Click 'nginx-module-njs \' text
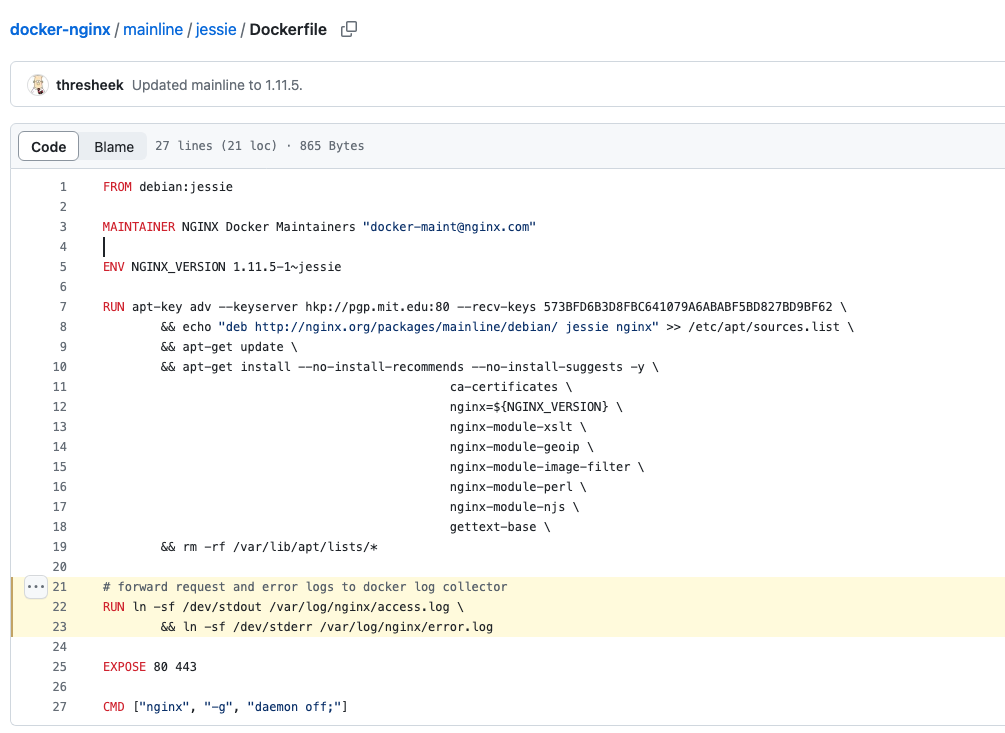 point(514,507)
